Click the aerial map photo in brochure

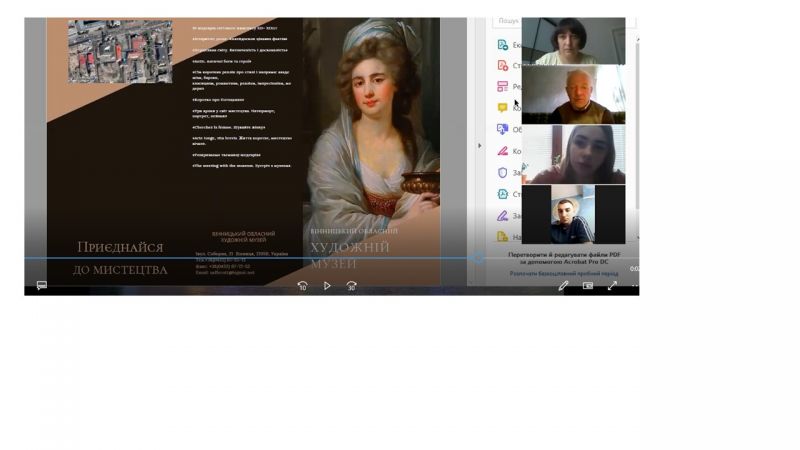tap(120, 51)
